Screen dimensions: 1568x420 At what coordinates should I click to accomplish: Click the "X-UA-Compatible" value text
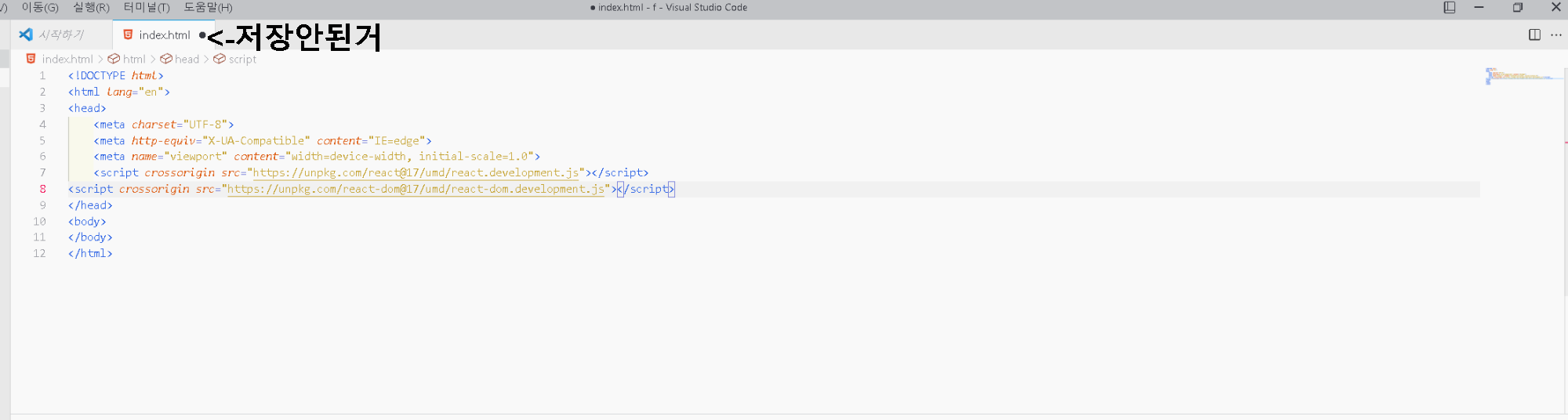coord(256,140)
